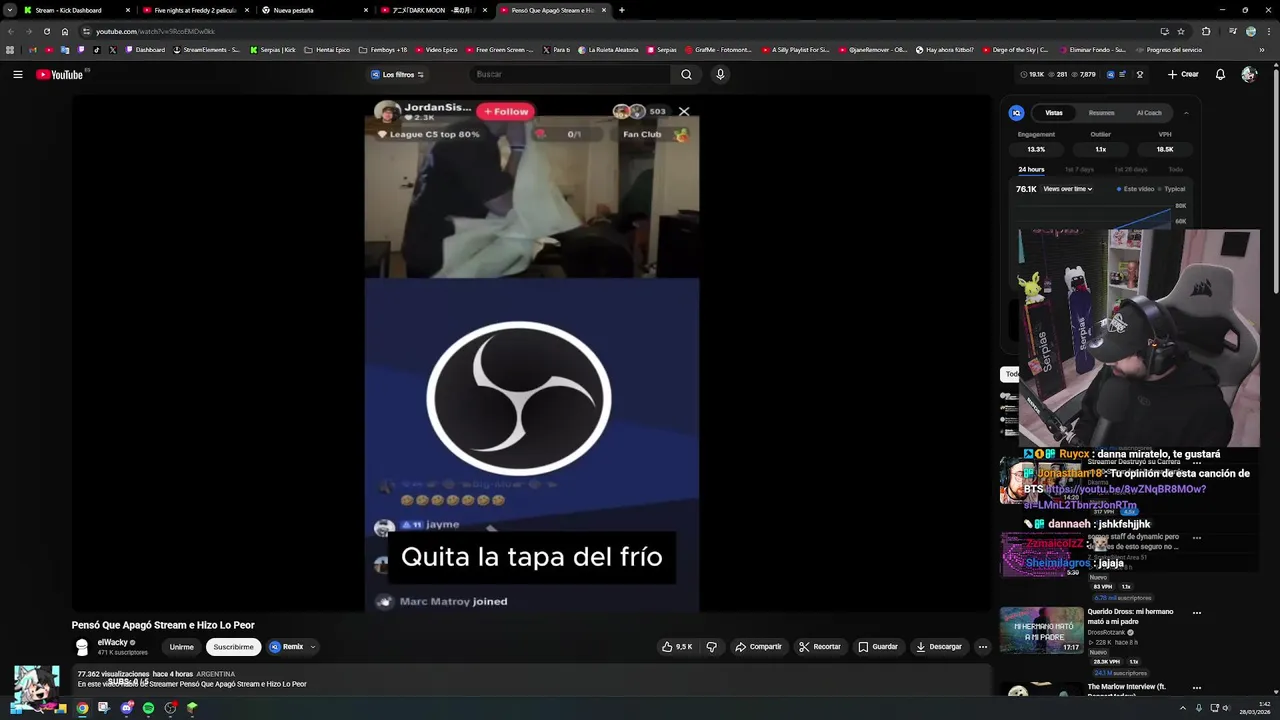Go to browser home button

click(65, 31)
